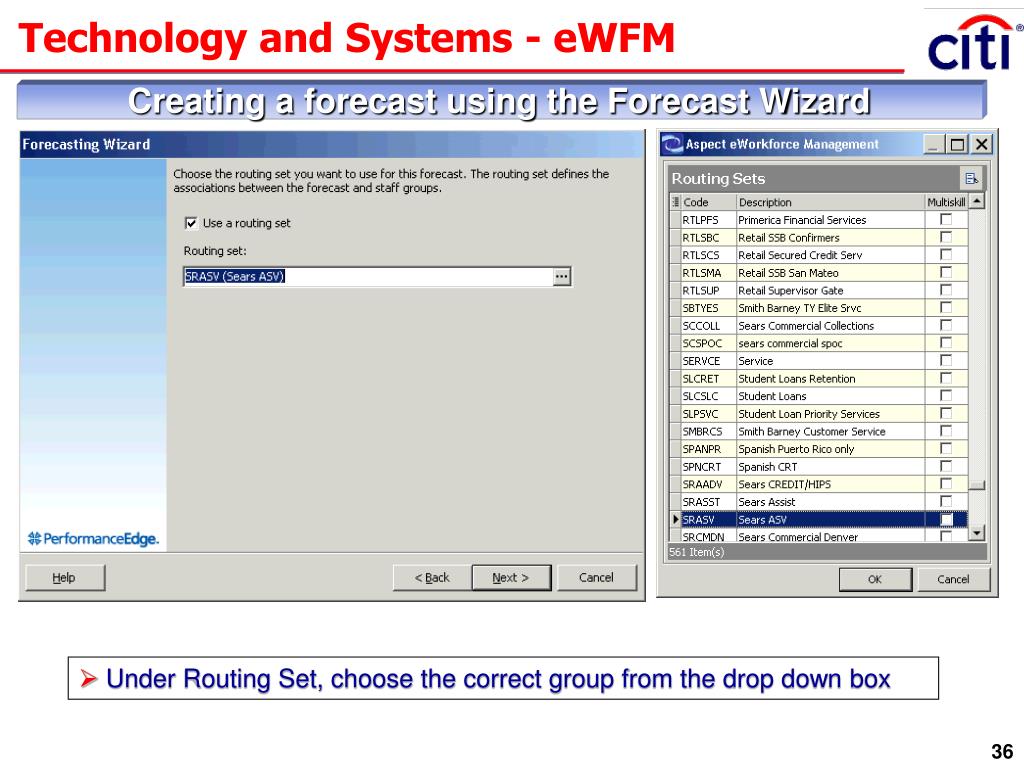1024x768 pixels.
Task: Select the Smith Barney Customer Service row
Action: coord(819,432)
